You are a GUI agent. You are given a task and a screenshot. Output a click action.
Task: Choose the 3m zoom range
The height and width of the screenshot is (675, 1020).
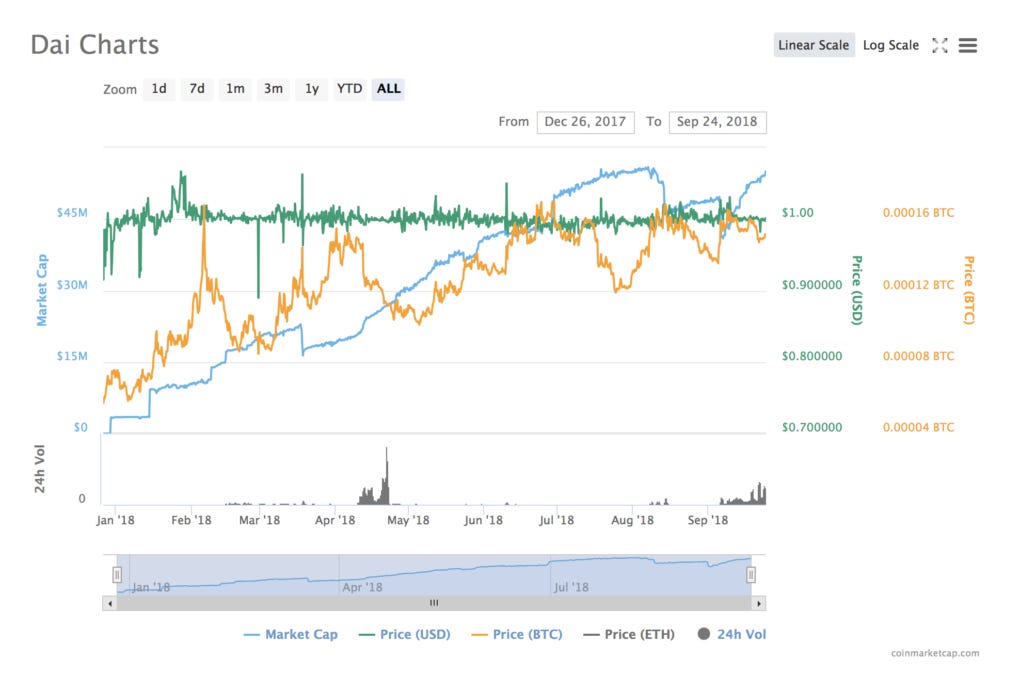point(273,89)
